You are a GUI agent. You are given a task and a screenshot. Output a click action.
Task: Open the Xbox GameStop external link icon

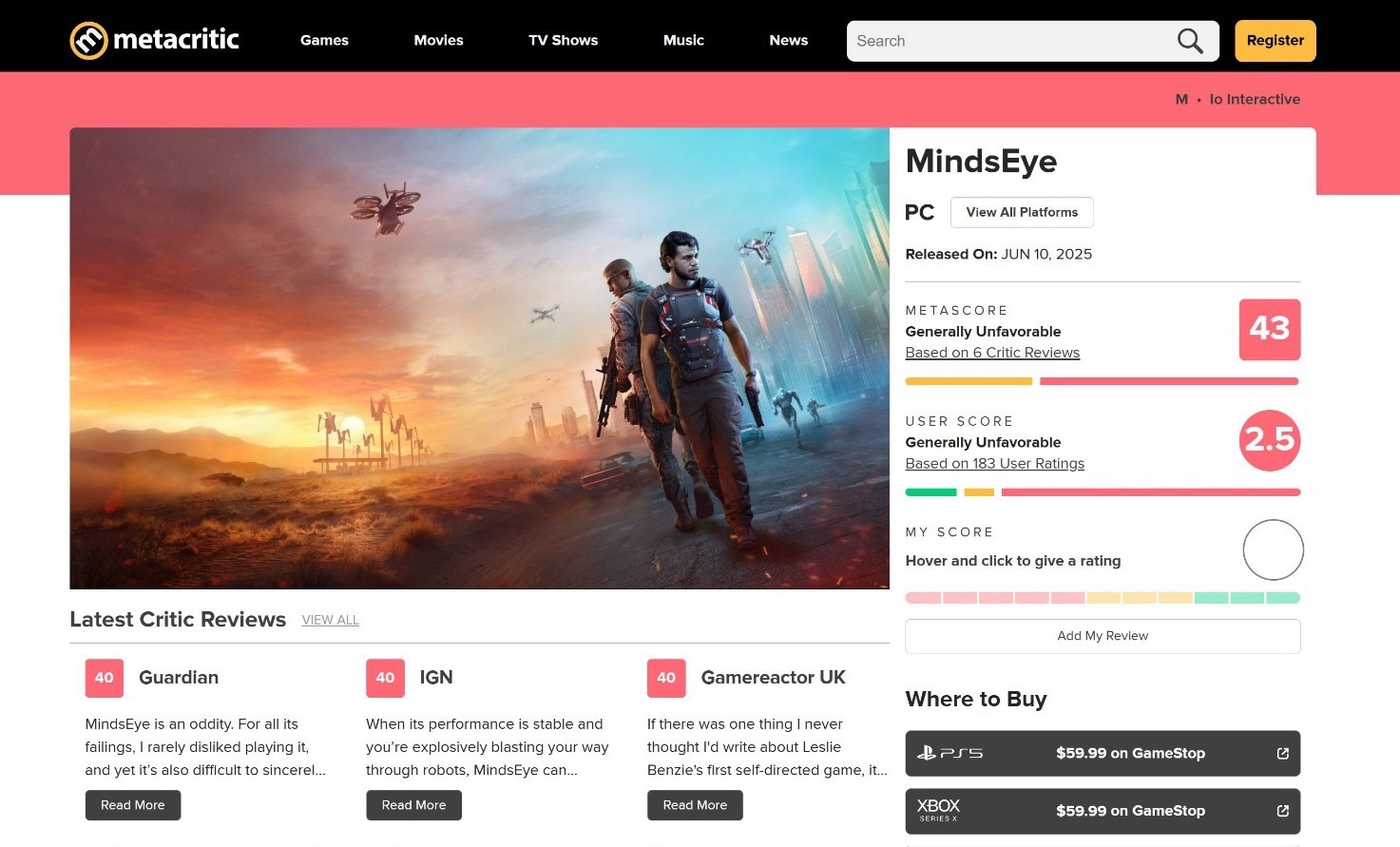[1282, 811]
